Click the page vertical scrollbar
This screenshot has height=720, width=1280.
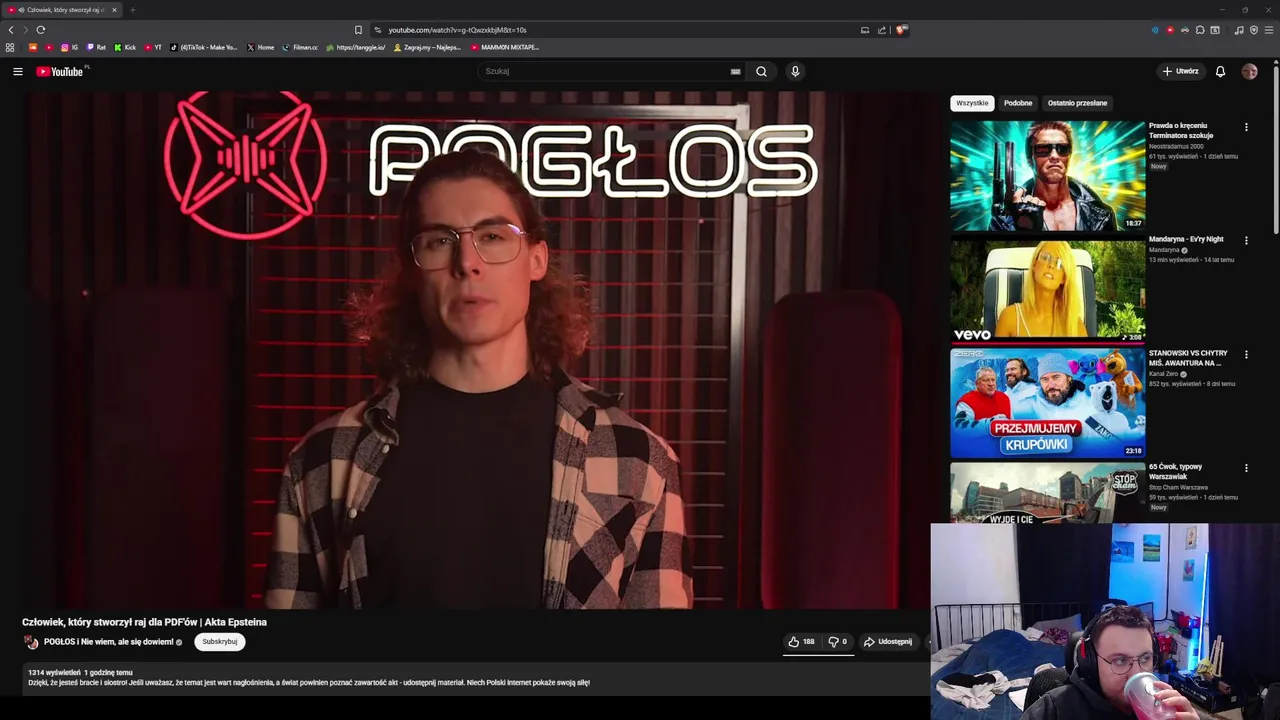(1276, 150)
